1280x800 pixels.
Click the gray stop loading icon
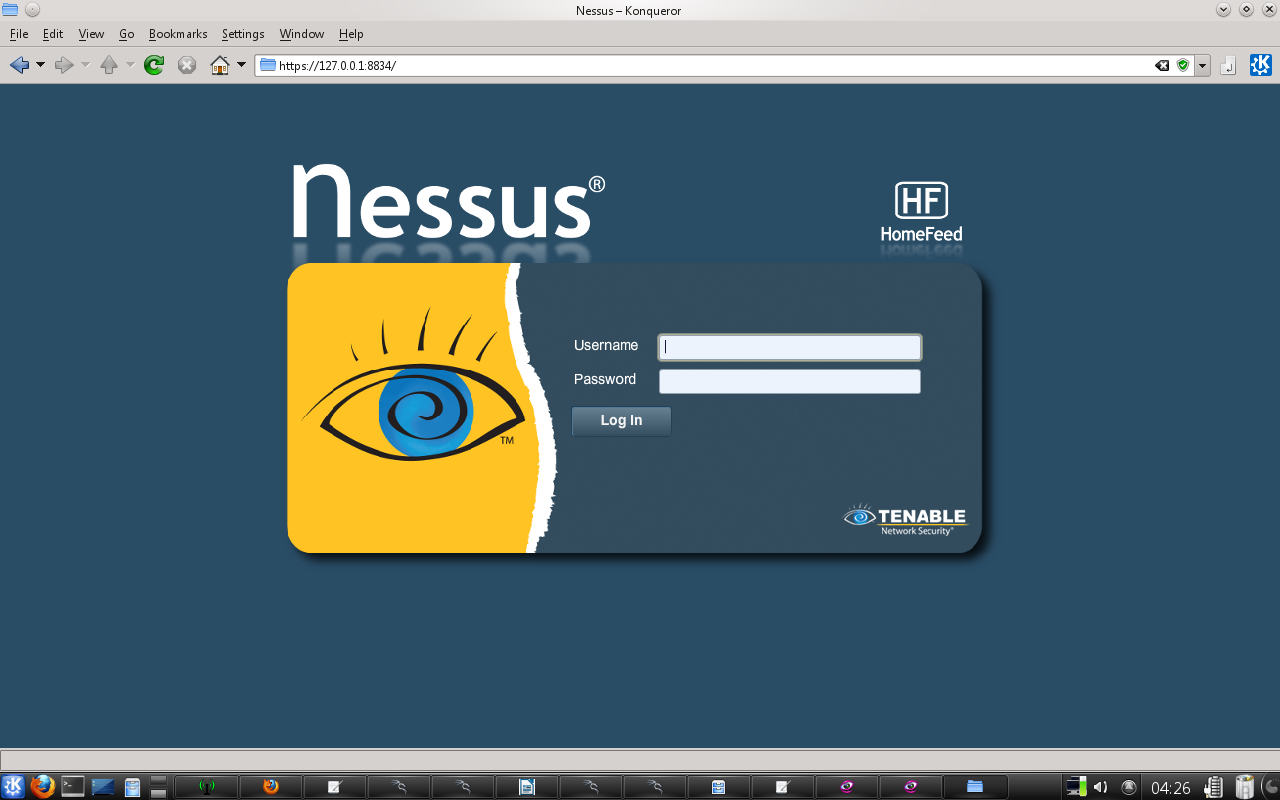click(x=187, y=65)
